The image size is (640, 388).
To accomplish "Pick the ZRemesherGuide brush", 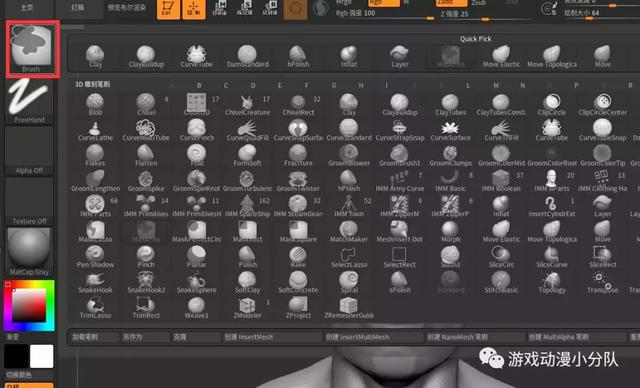I will 349,308.
